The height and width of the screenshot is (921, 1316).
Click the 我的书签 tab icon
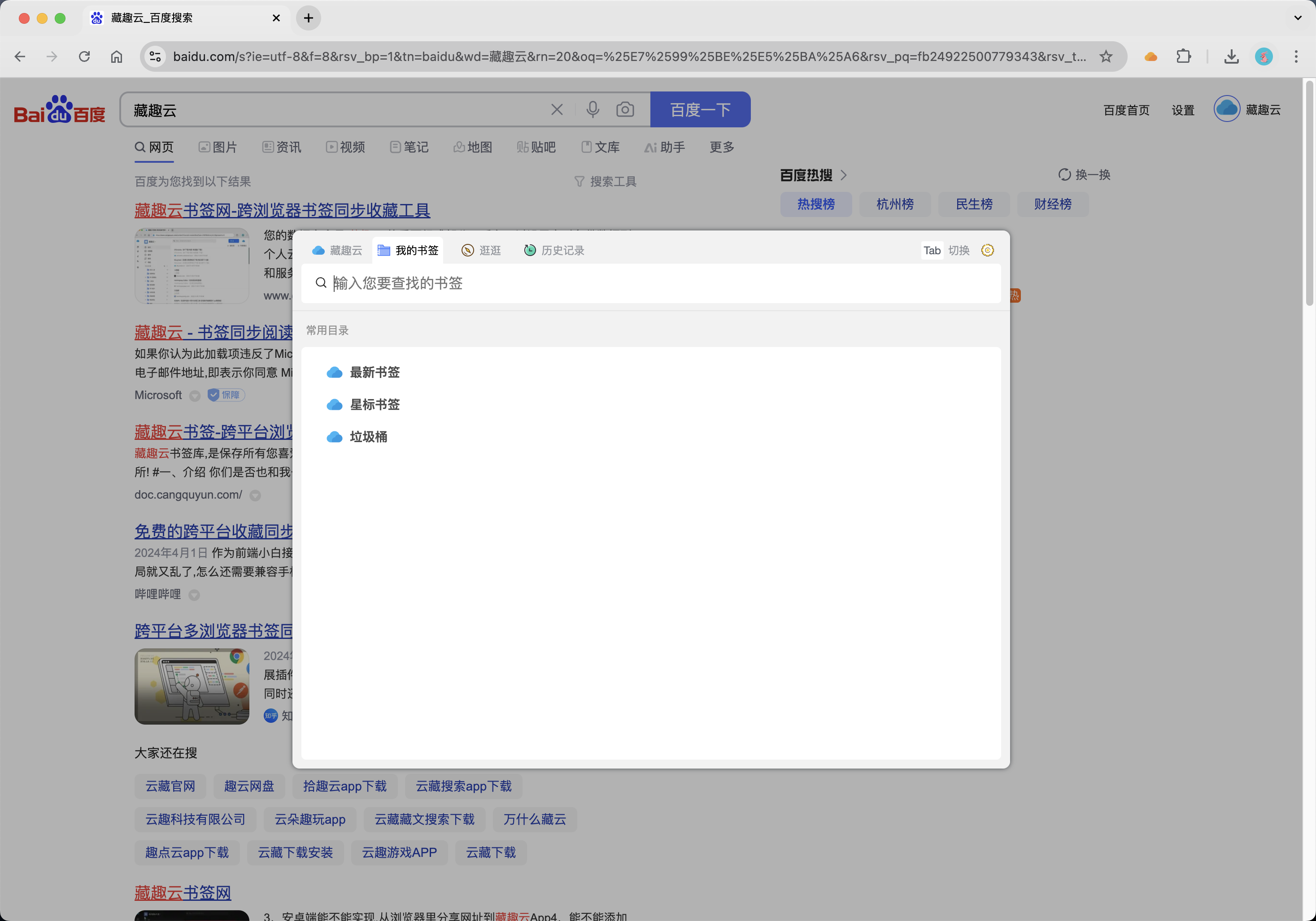click(x=382, y=250)
